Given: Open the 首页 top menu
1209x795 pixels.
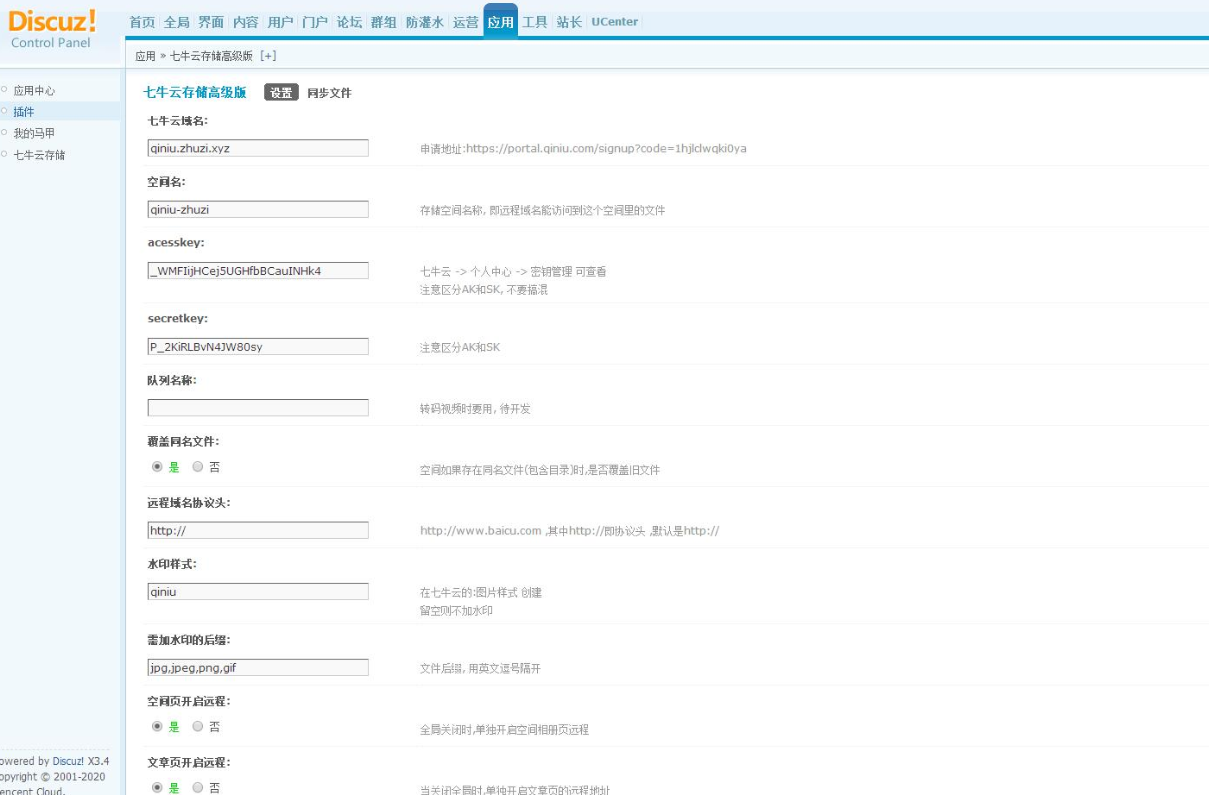Looking at the screenshot, I should pos(143,22).
